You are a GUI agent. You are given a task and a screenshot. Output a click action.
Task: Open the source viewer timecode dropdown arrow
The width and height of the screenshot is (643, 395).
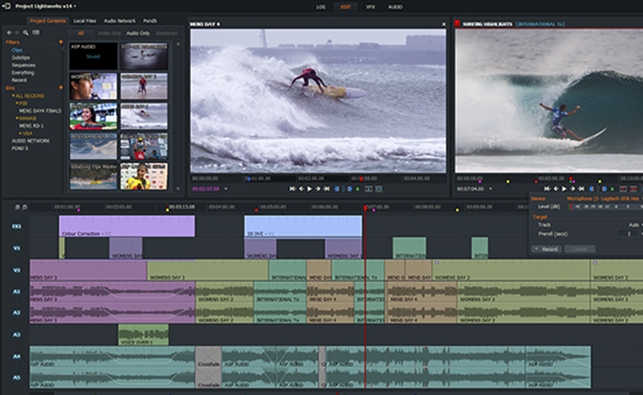point(226,189)
